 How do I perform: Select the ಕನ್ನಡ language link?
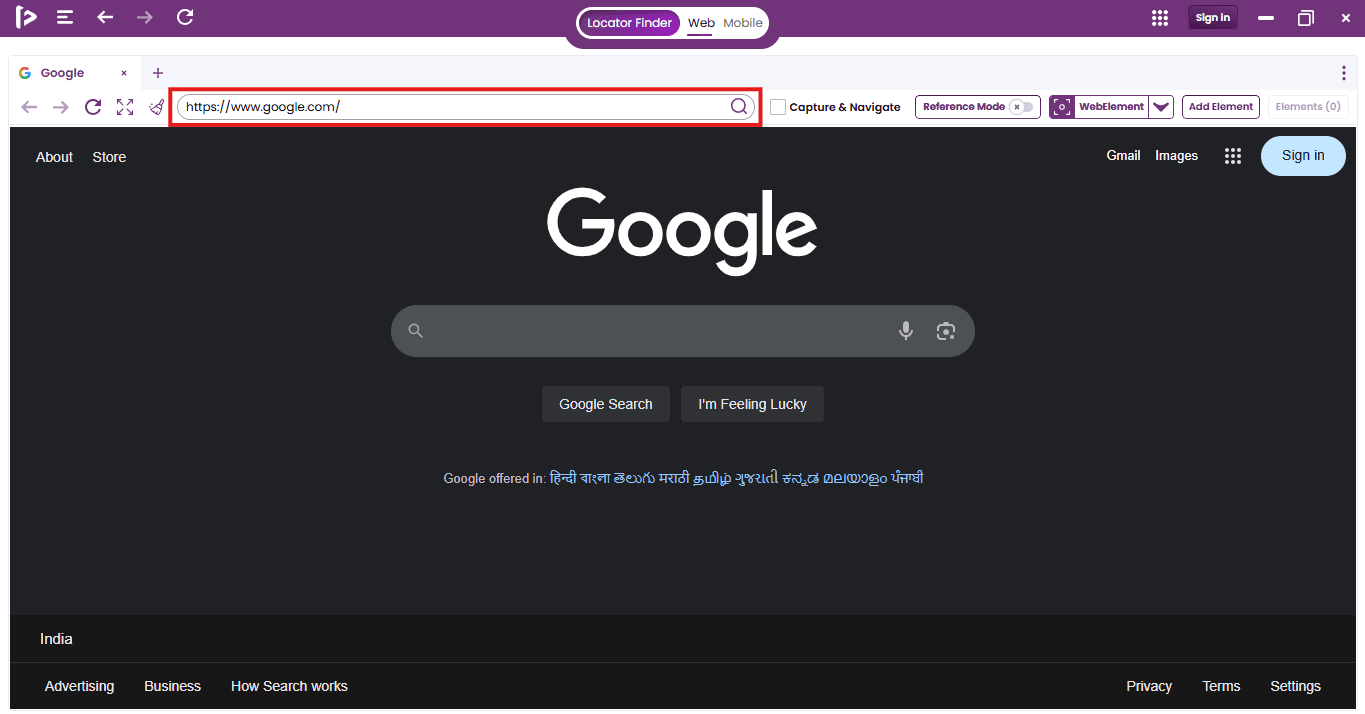(x=802, y=478)
